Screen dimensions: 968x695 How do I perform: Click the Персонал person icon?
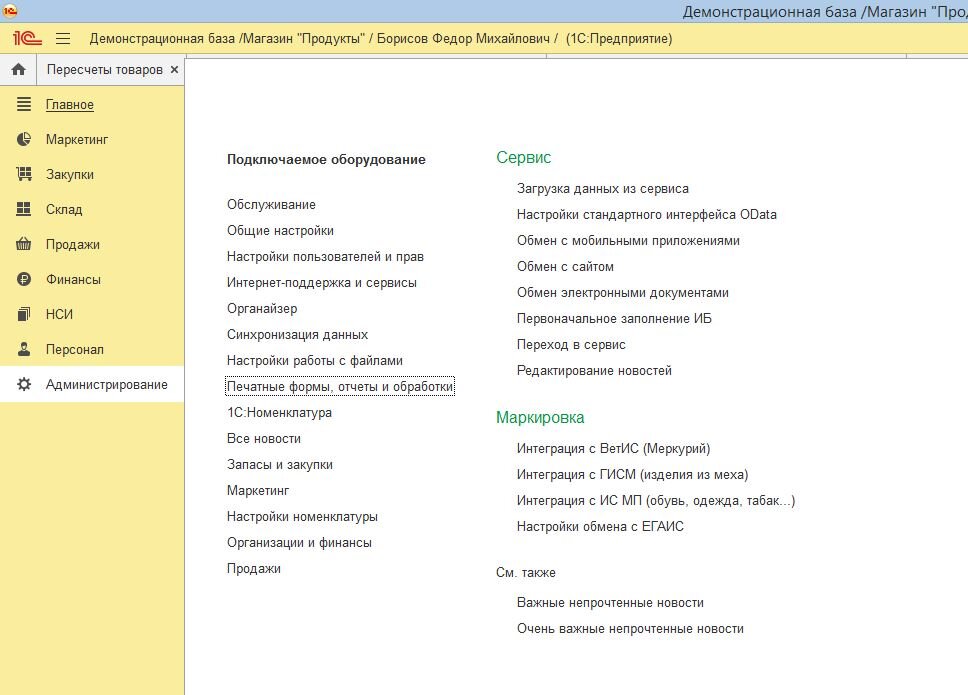point(23,349)
